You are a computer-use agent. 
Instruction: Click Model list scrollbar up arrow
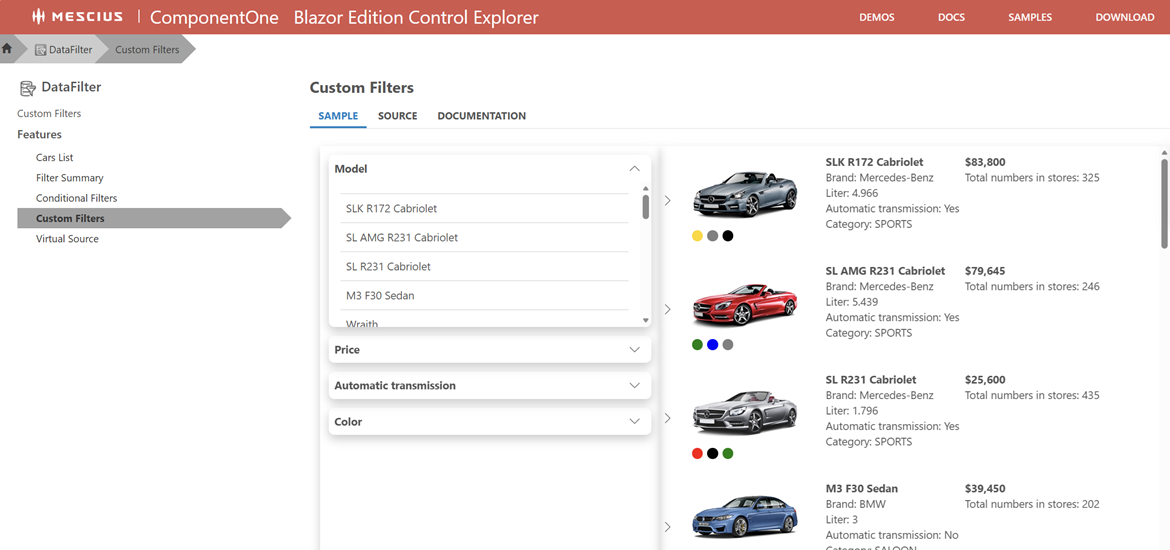(x=645, y=189)
